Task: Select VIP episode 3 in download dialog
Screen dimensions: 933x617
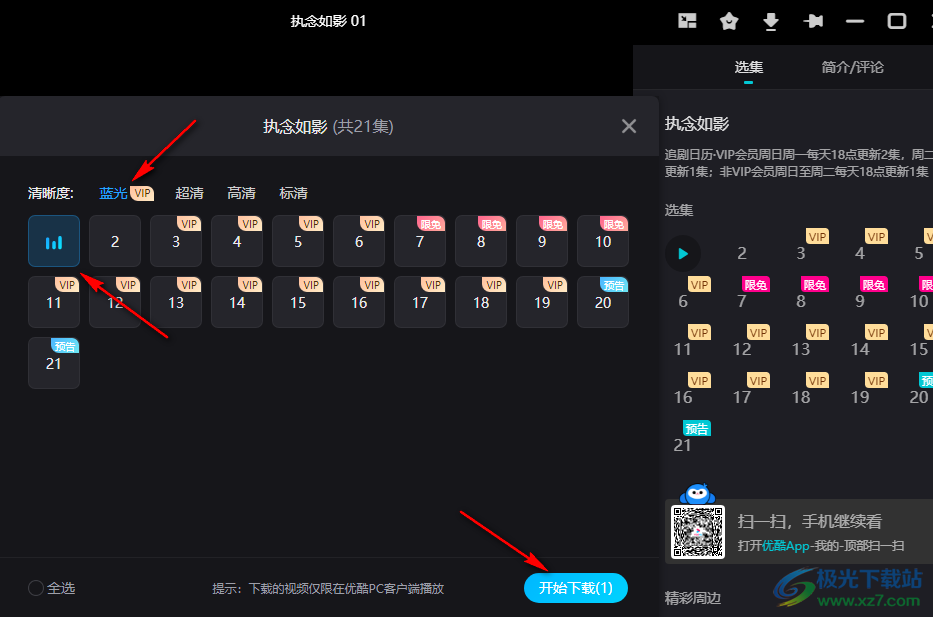Action: [x=176, y=241]
